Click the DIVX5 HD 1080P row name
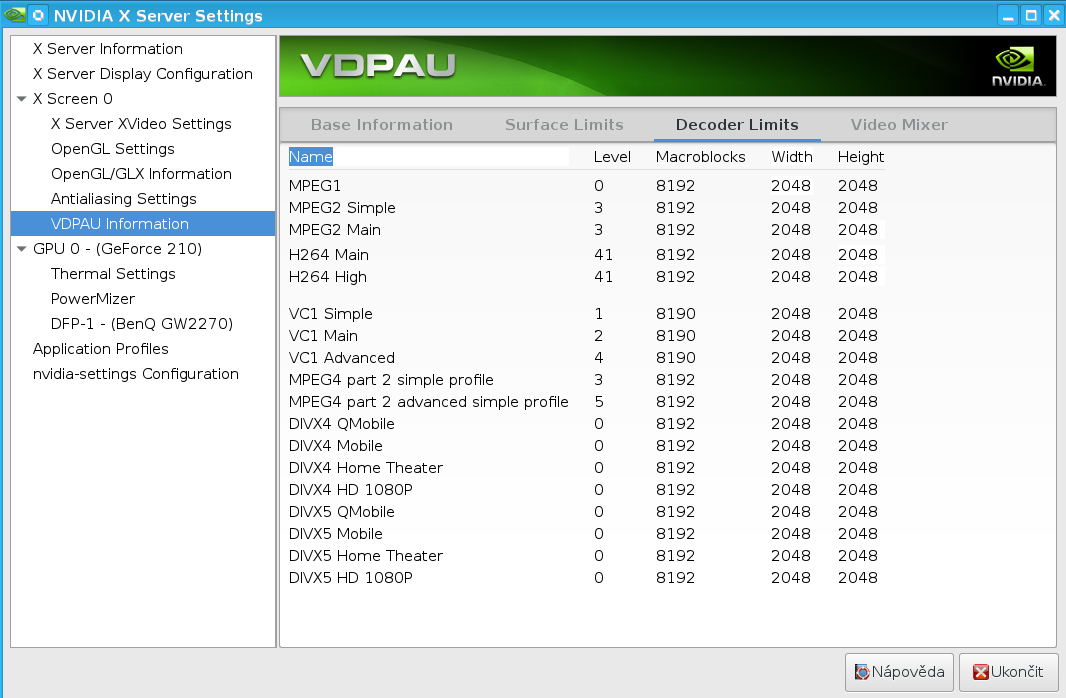 click(x=350, y=578)
